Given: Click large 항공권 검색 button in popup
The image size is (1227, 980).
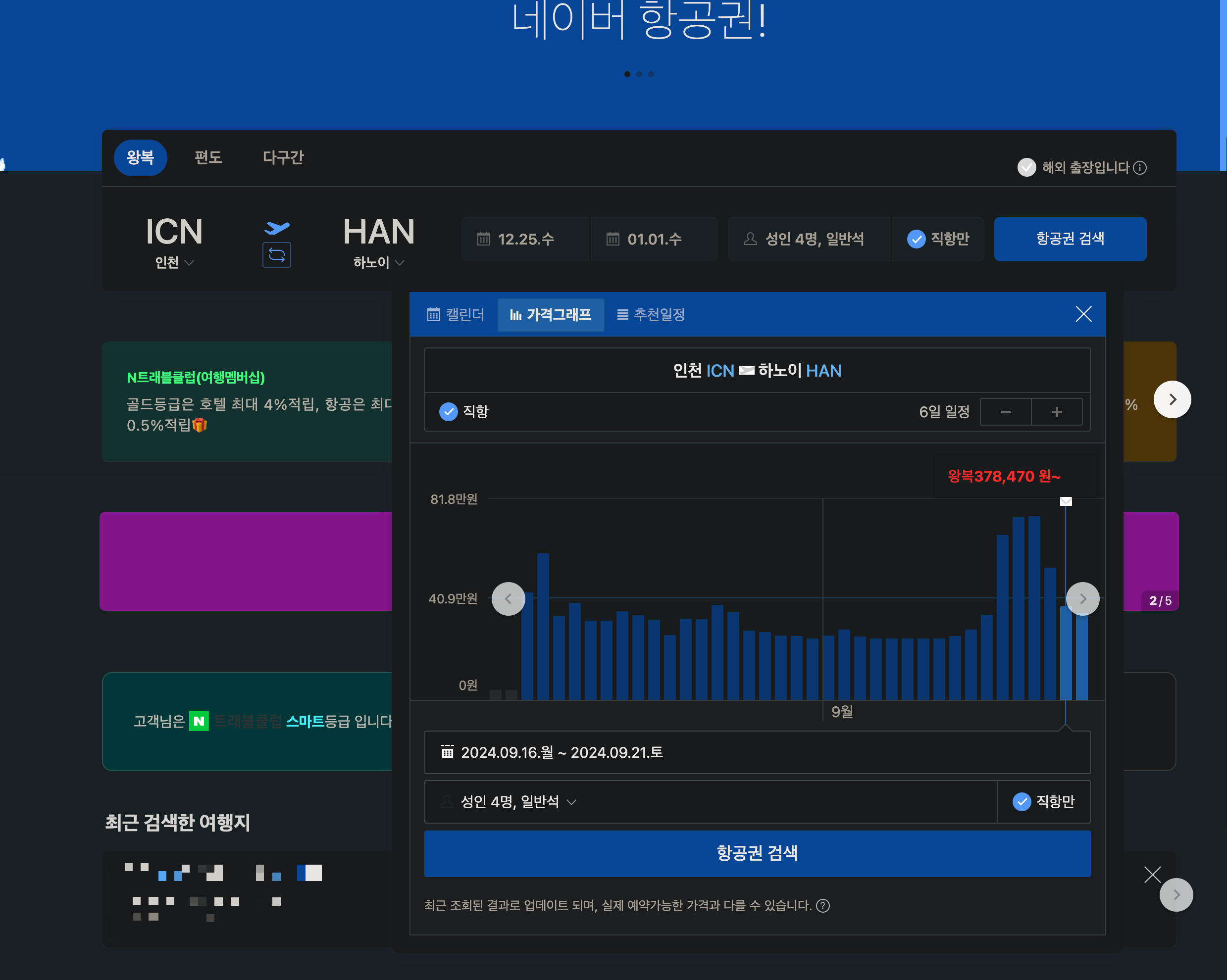Looking at the screenshot, I should [757, 853].
